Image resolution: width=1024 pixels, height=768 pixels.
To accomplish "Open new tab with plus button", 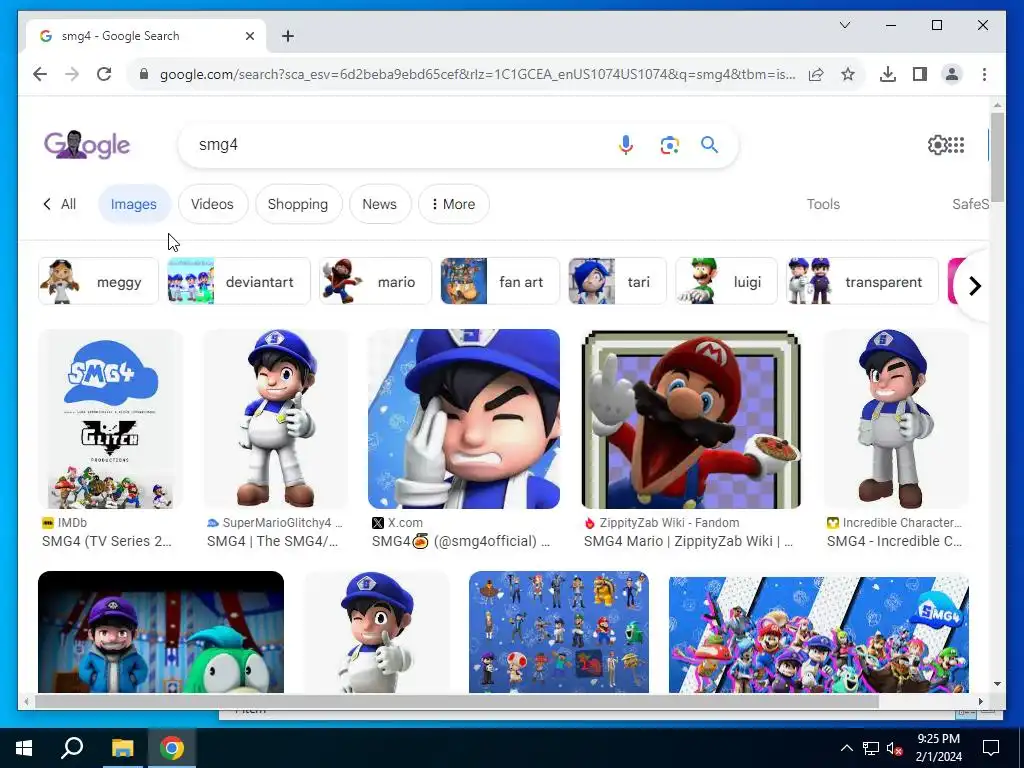I will pyautogui.click(x=288, y=36).
